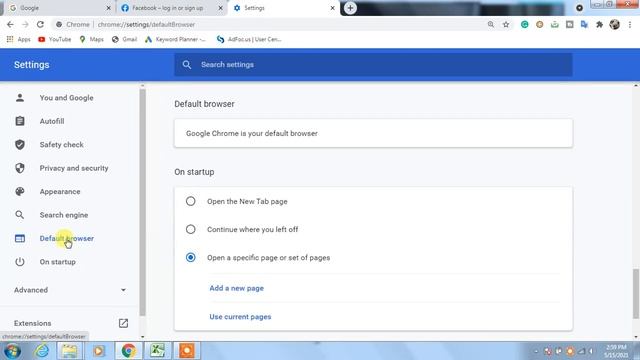The image size is (640, 360).
Task: Reload the page with the refresh icon
Action: (40, 24)
